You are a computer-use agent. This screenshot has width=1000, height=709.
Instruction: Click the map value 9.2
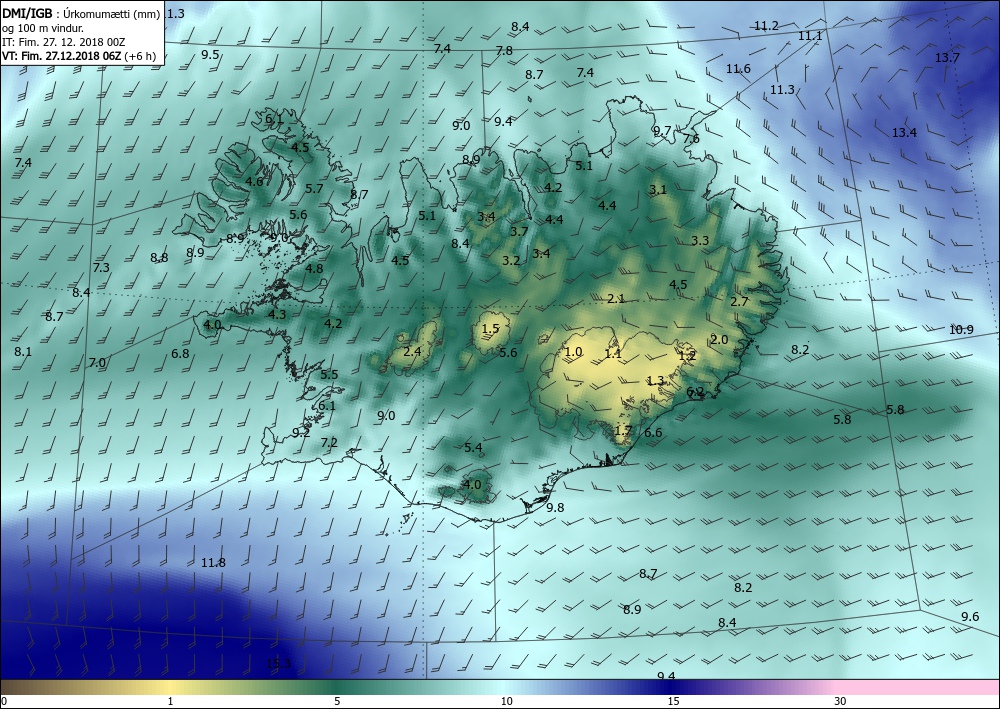coord(301,433)
